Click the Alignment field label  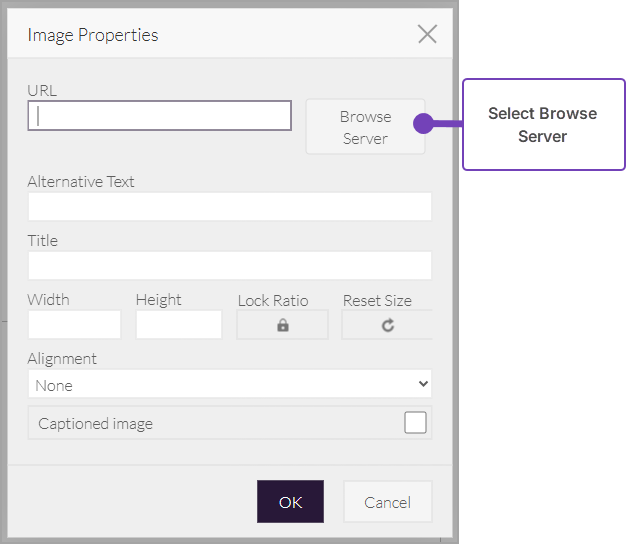(62, 359)
